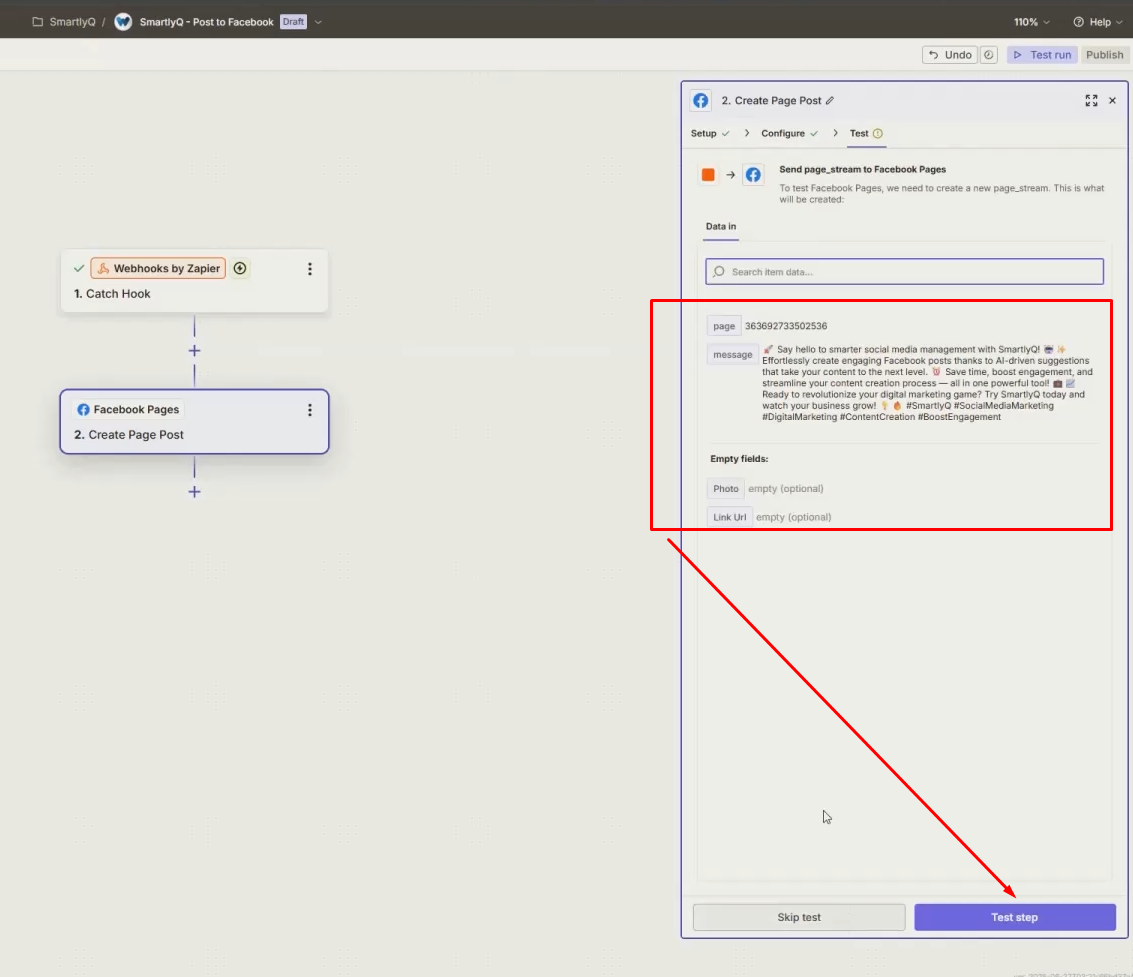Click the Facebook icon in panel header

[701, 100]
